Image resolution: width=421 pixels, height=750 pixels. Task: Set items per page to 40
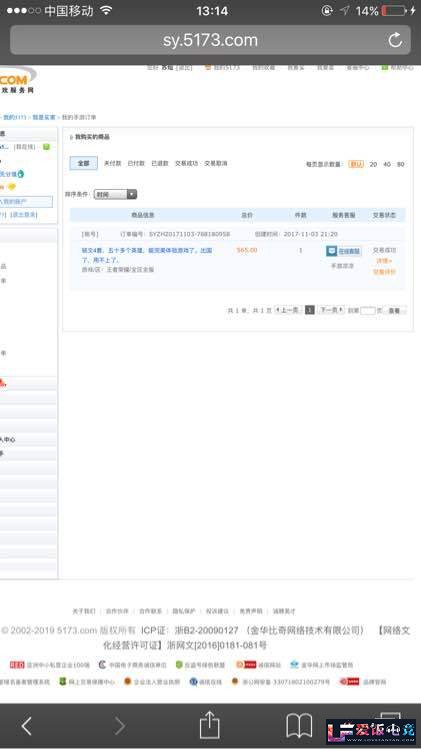pos(387,164)
